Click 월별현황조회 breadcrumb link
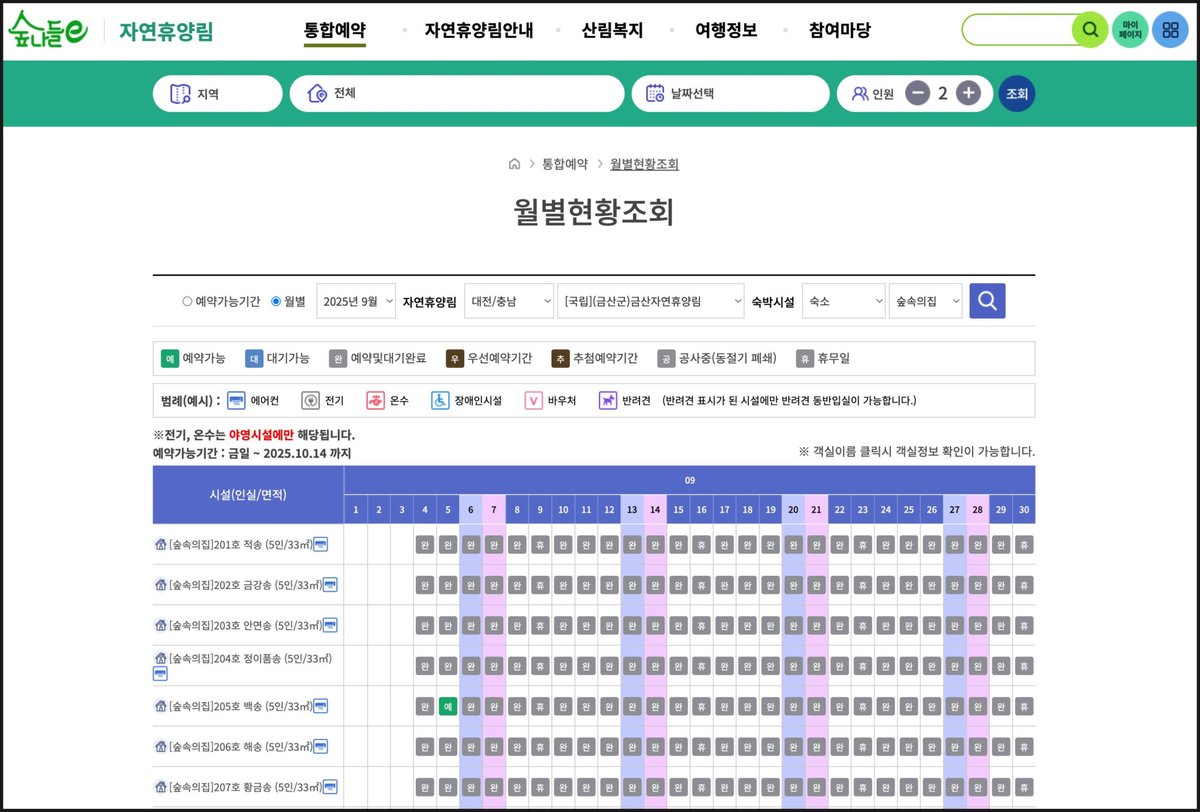The height and width of the screenshot is (812, 1200). (x=644, y=164)
